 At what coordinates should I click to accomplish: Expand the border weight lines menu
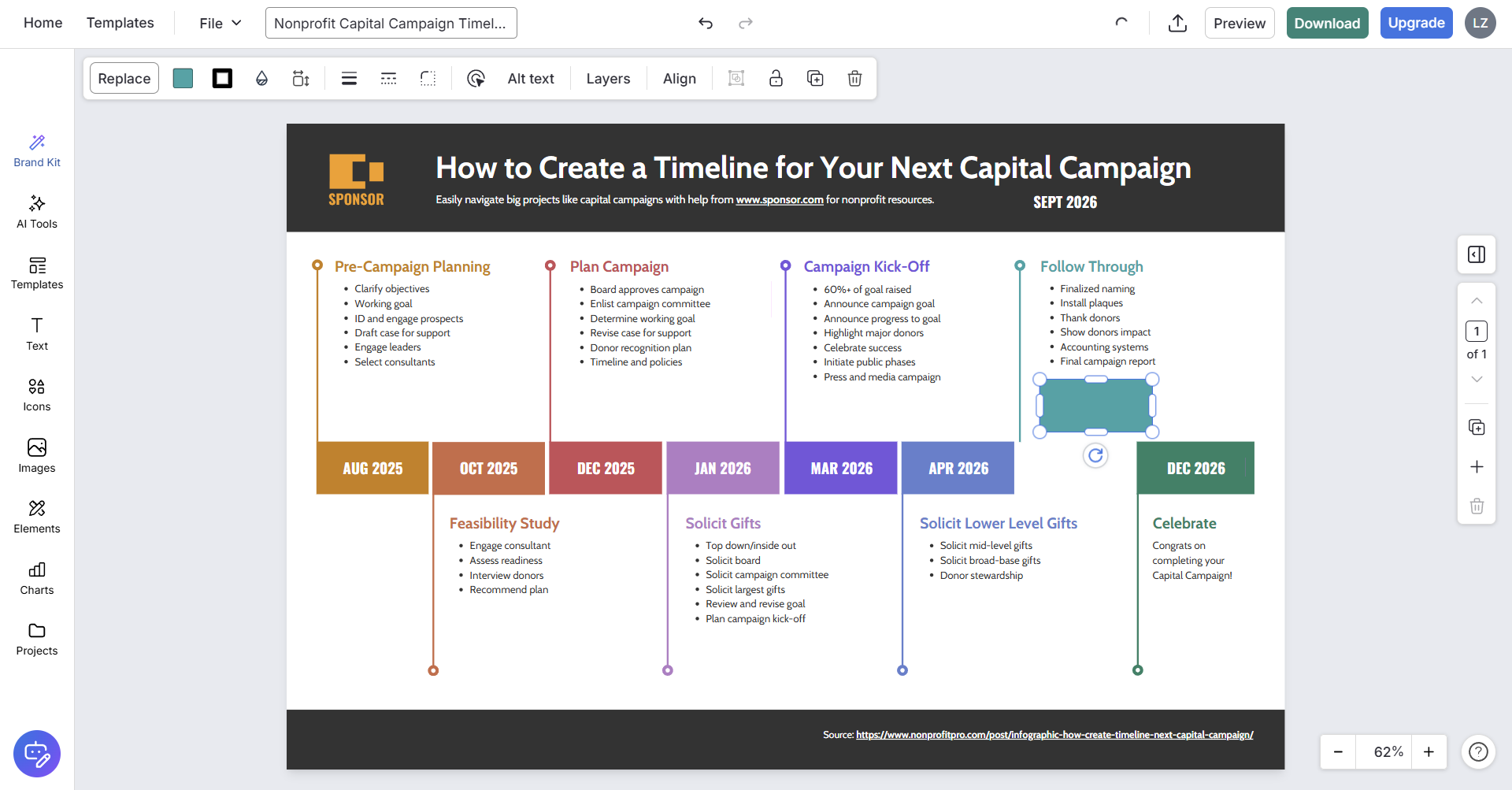tap(349, 79)
